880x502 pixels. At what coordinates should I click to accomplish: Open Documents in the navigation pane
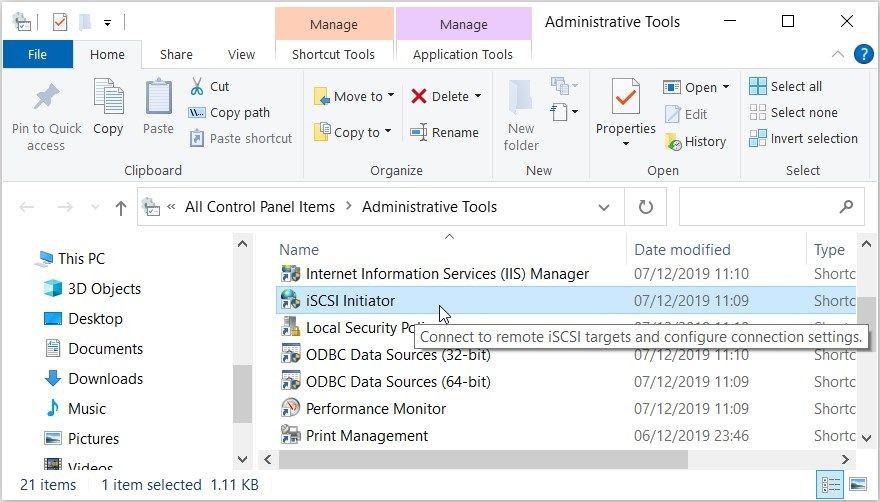94,349
